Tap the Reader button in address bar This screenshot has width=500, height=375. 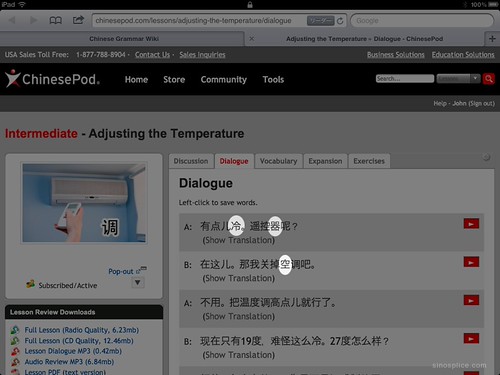coord(320,21)
